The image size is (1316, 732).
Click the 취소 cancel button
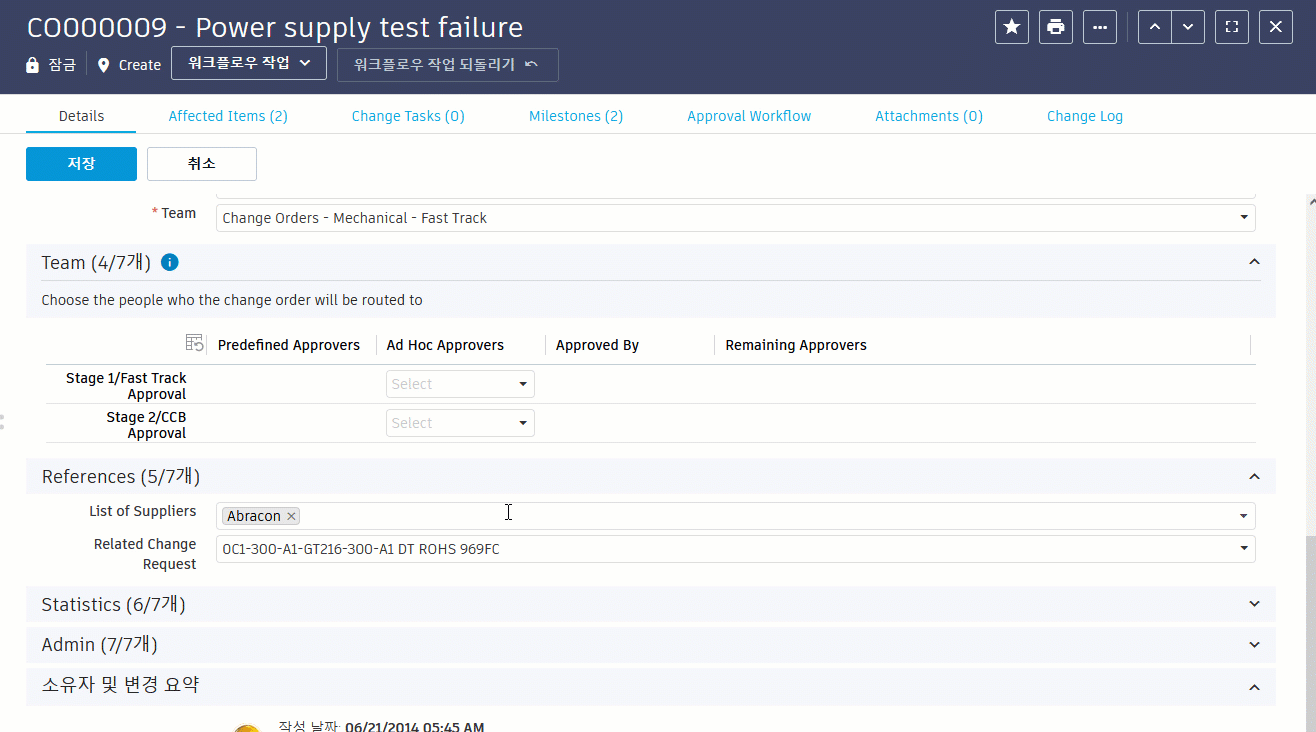coord(202,164)
